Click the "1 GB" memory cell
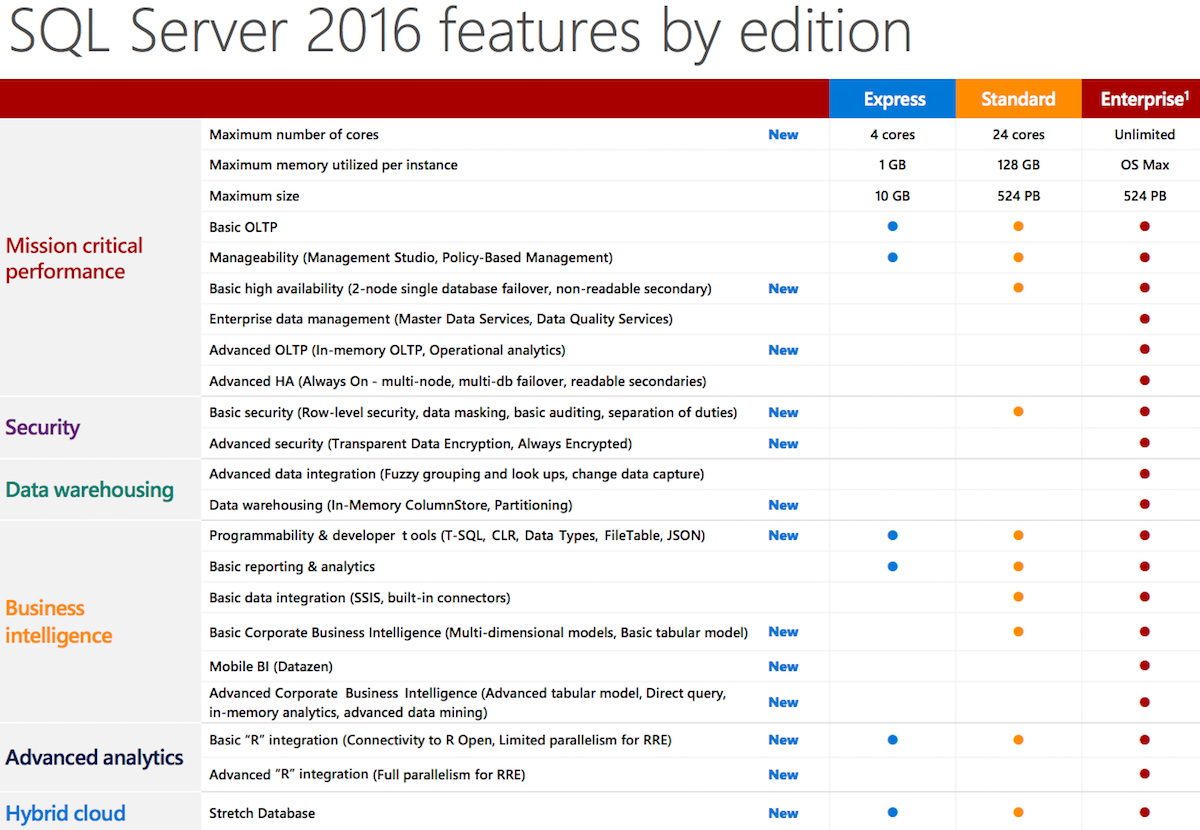This screenshot has width=1200, height=830. coord(893,165)
